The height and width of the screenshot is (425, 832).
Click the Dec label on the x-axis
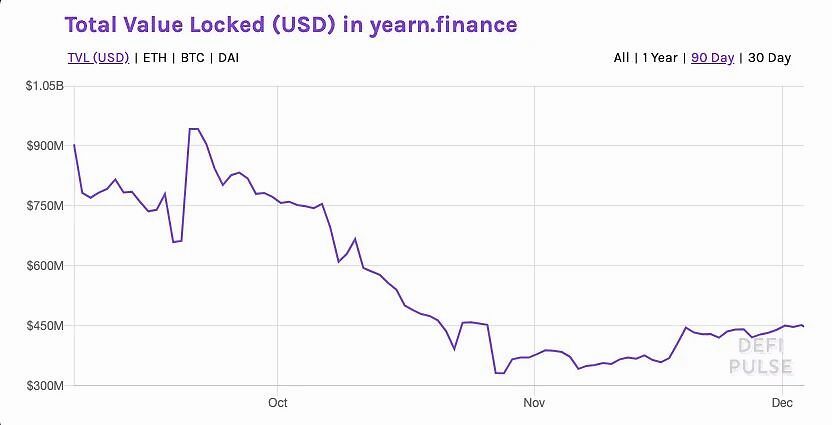[782, 403]
